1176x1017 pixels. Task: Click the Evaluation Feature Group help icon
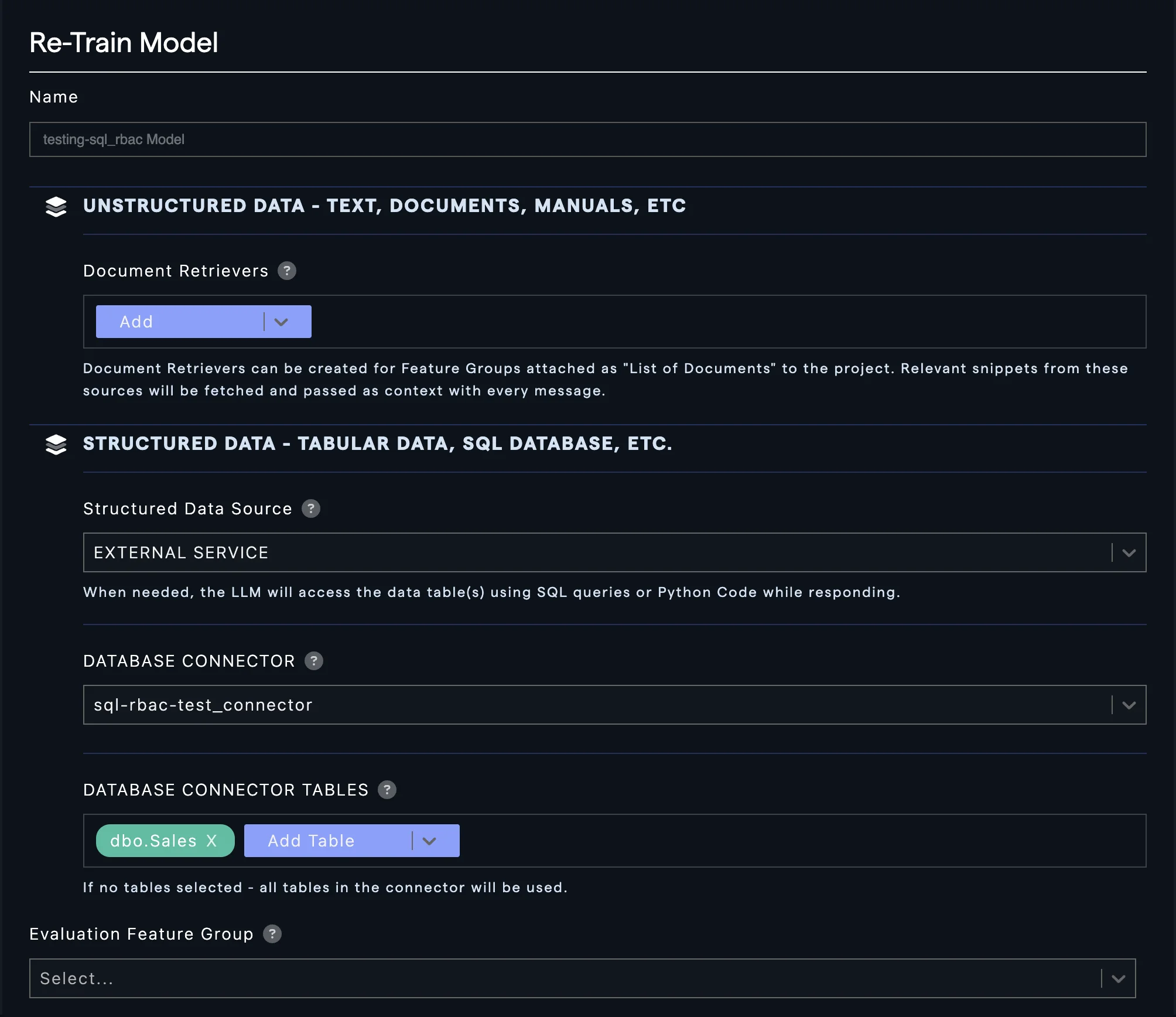tap(272, 934)
